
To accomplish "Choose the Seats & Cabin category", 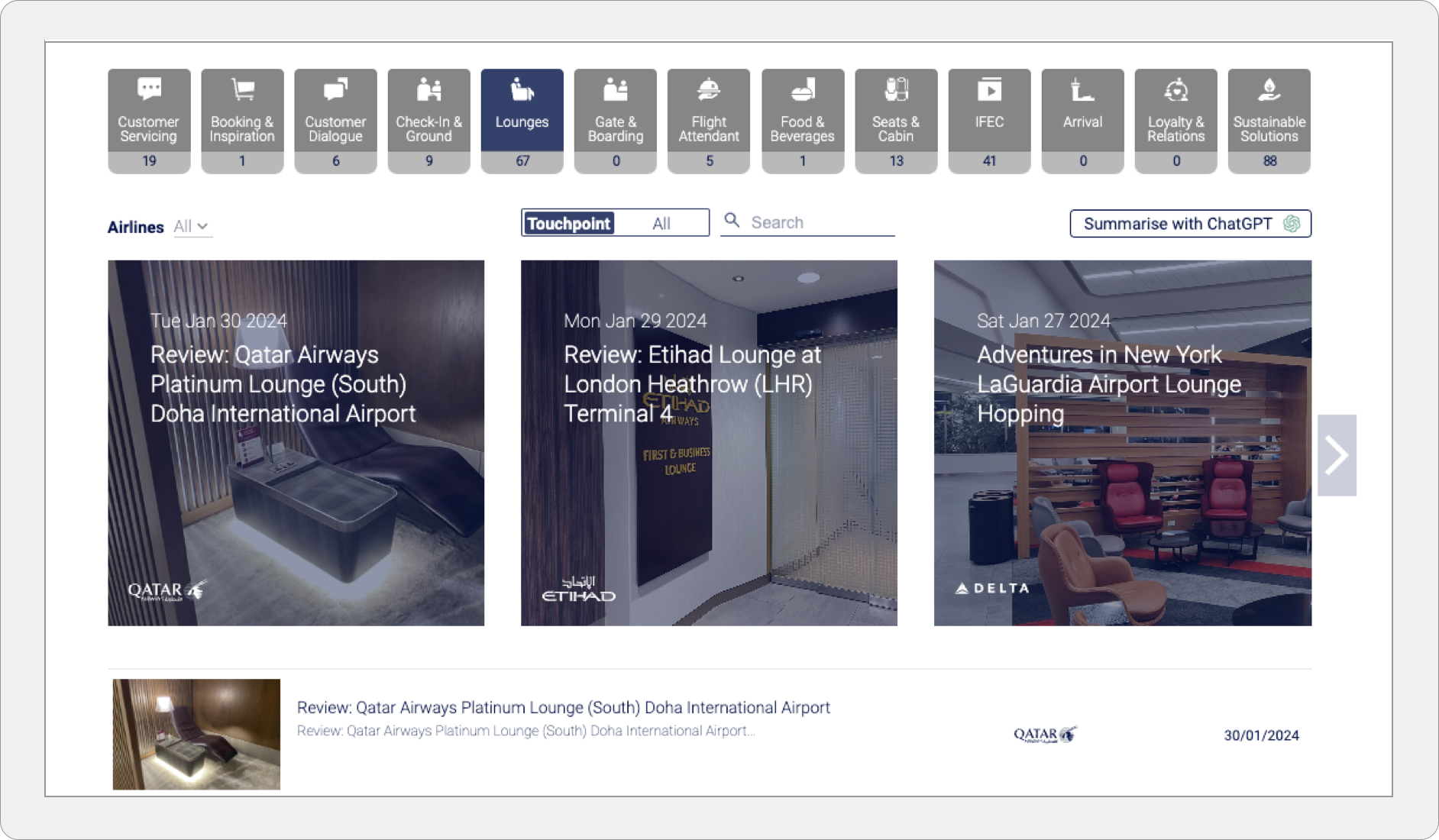I will [895, 121].
